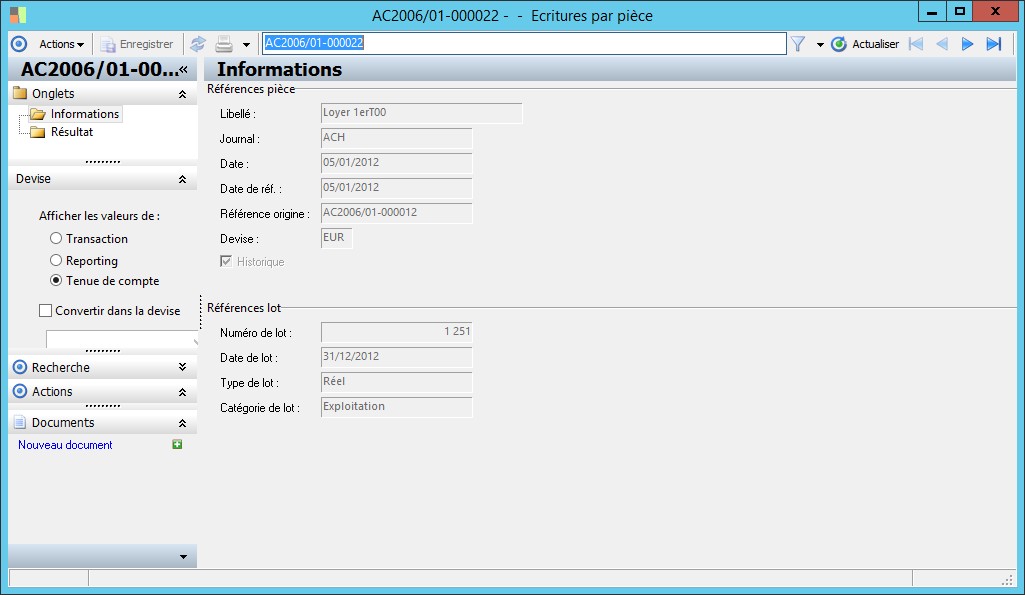This screenshot has height=595, width=1025.
Task: Click the AC2006/01-000022 search field
Action: [524, 43]
